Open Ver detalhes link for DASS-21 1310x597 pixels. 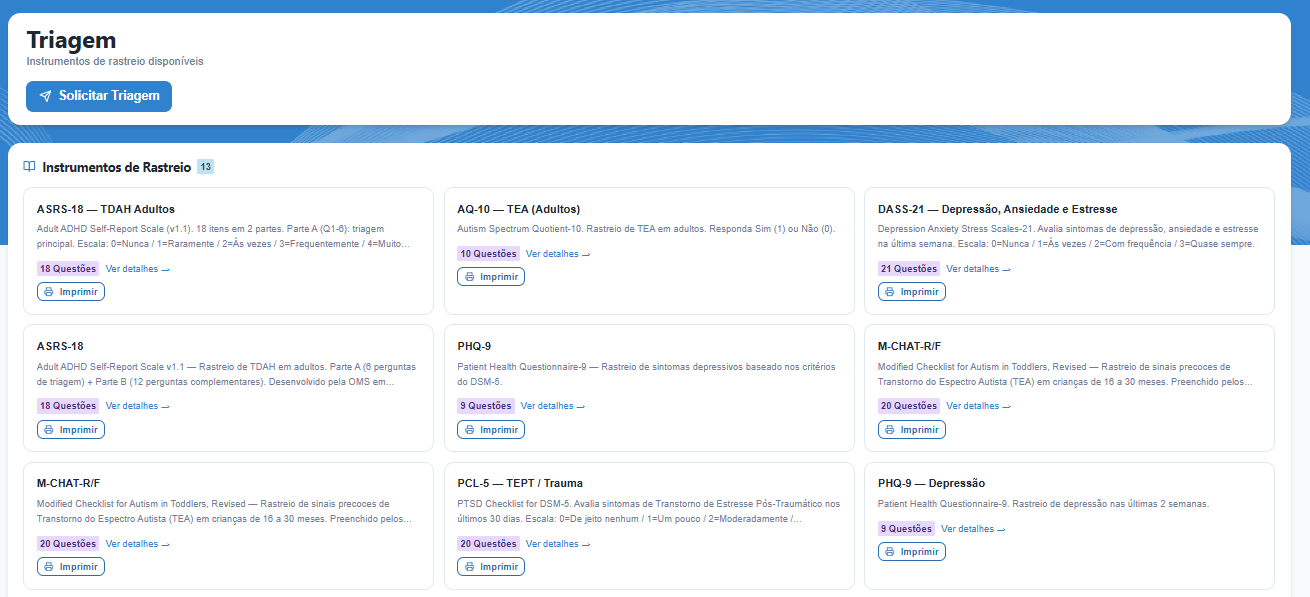(979, 269)
